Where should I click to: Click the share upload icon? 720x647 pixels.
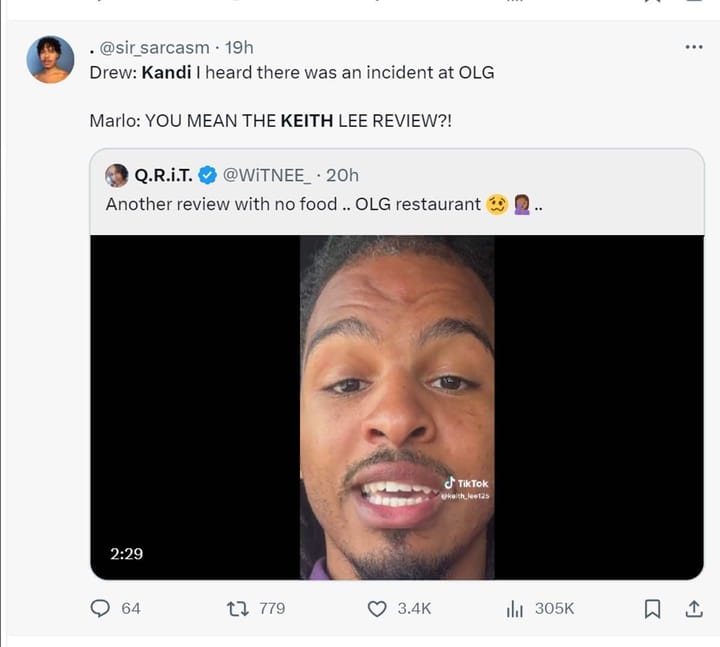[x=693, y=608]
